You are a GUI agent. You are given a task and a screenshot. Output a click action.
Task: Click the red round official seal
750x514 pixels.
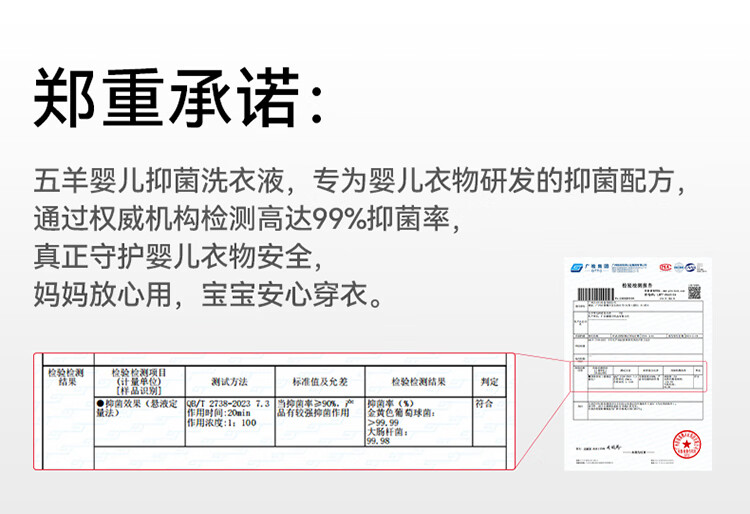click(686, 444)
